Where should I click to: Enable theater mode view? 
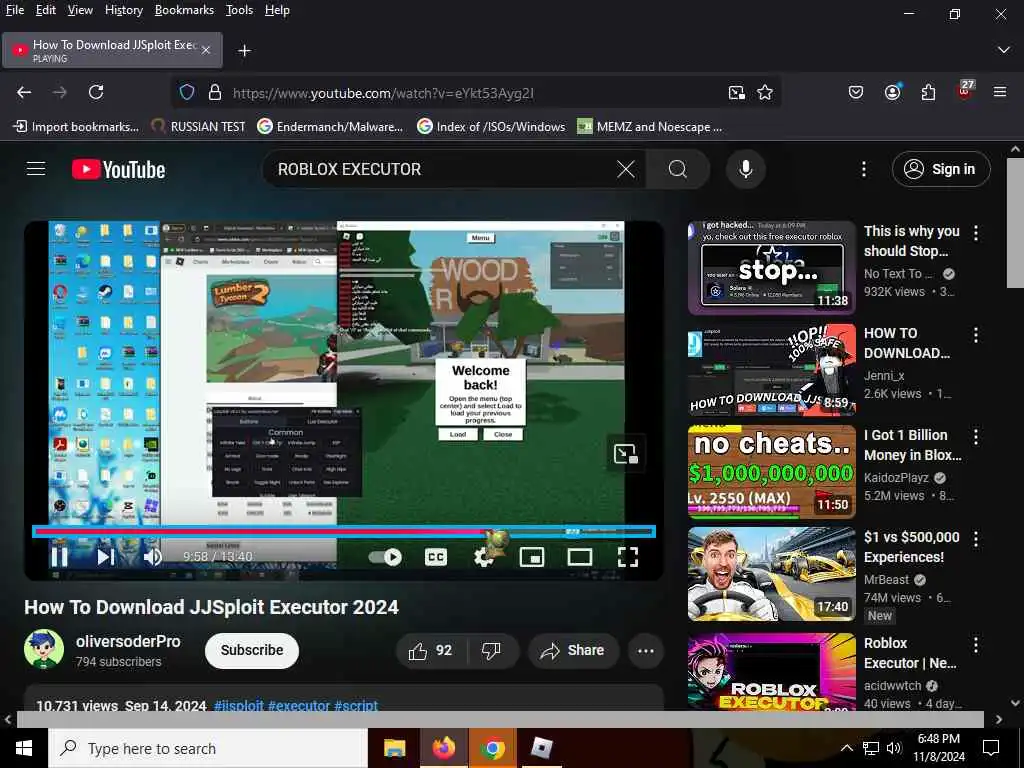(580, 557)
